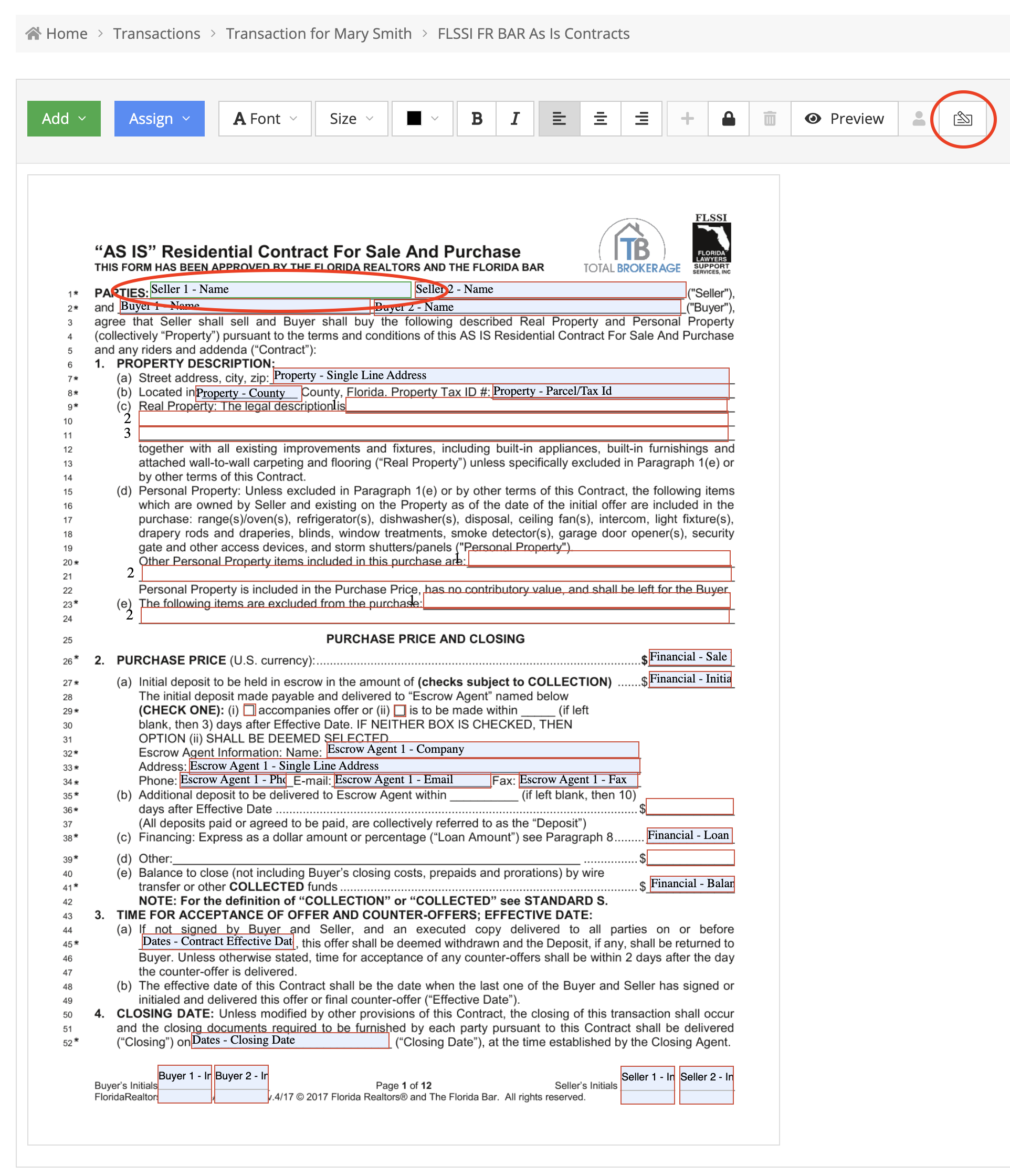Image resolution: width=1010 pixels, height=1176 pixels.
Task: Expand the Assign dropdown
Action: pyautogui.click(x=159, y=119)
